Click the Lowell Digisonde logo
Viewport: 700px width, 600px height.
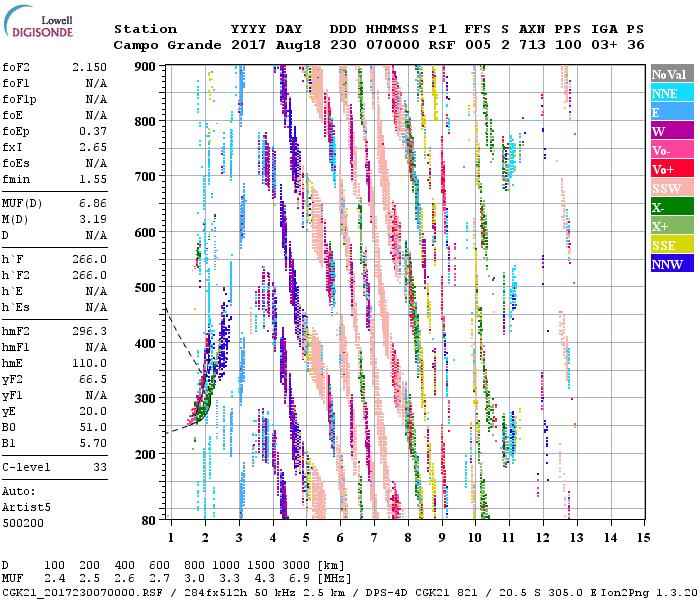[x=38, y=22]
